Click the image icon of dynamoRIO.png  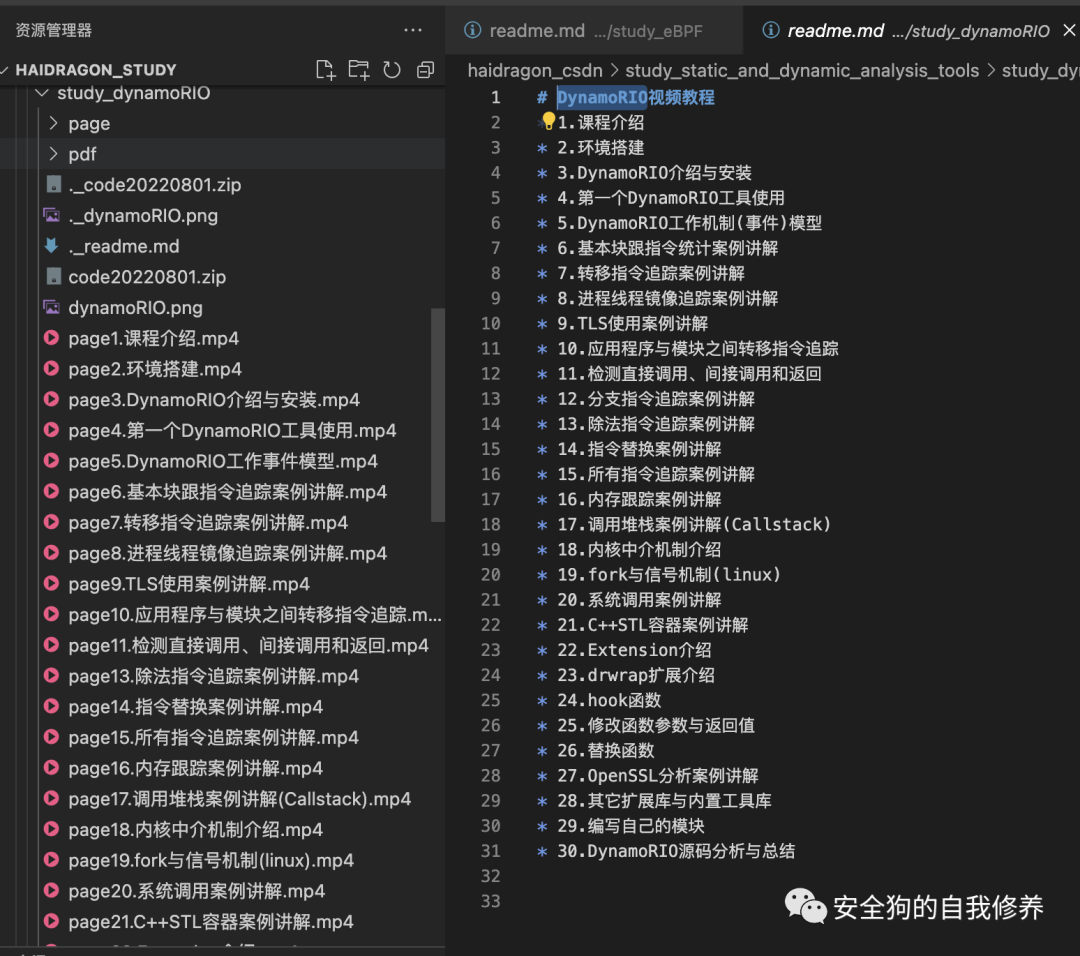tap(52, 306)
